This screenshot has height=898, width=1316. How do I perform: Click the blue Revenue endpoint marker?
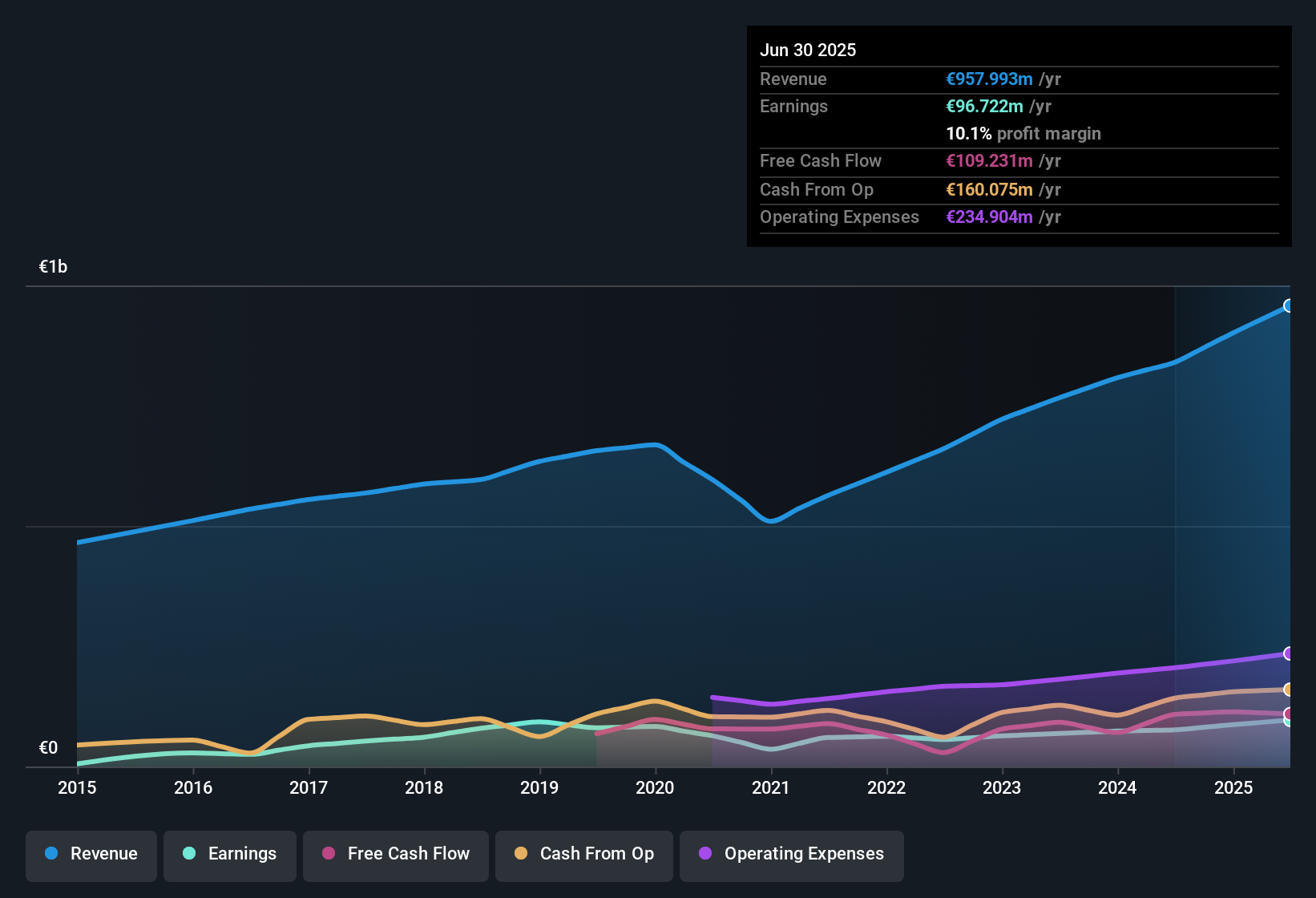[1288, 305]
